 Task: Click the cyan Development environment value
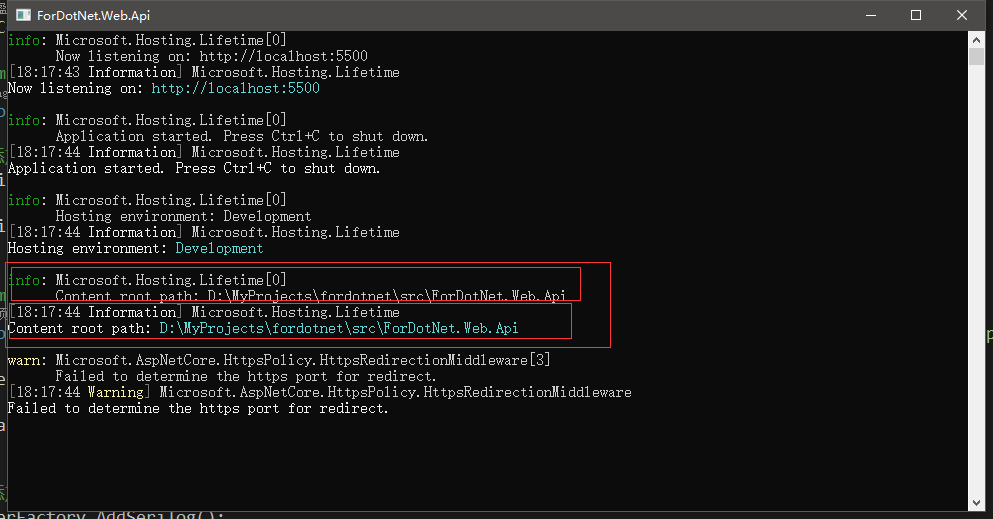click(219, 249)
